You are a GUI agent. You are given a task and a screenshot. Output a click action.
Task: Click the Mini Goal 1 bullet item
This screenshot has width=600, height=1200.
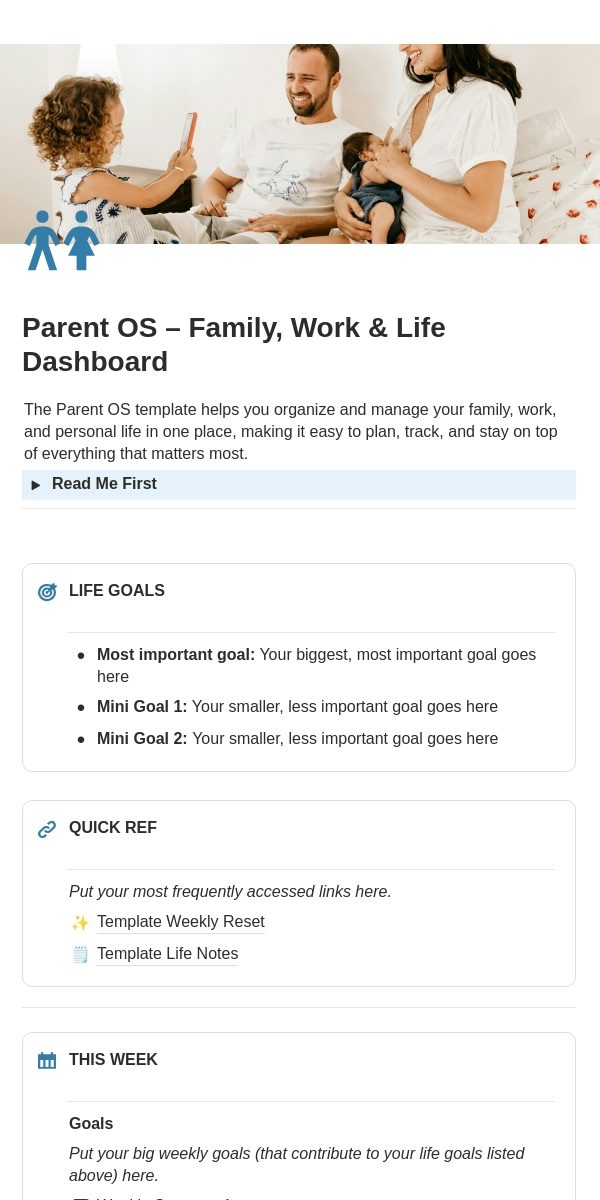pyautogui.click(x=297, y=707)
